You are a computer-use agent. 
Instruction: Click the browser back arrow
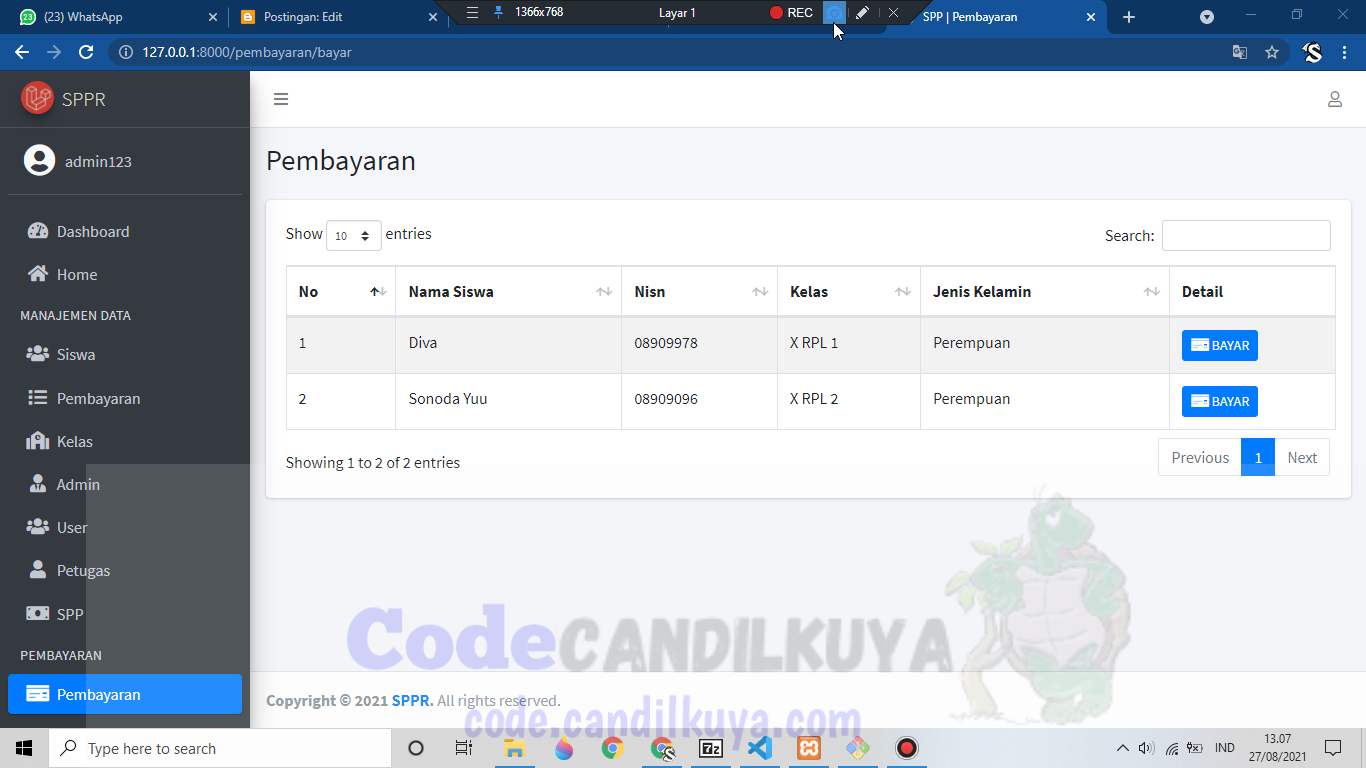22,52
